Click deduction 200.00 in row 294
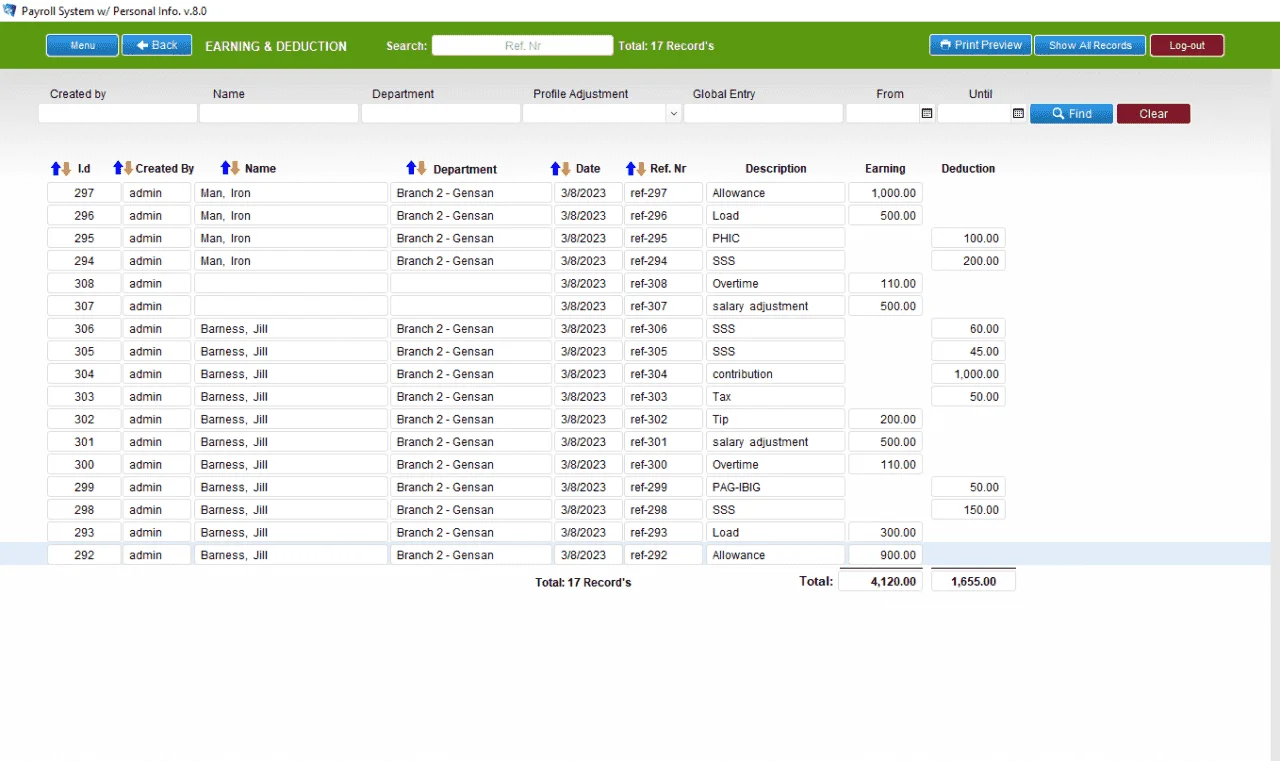This screenshot has height=761, width=1280. pyautogui.click(x=968, y=261)
